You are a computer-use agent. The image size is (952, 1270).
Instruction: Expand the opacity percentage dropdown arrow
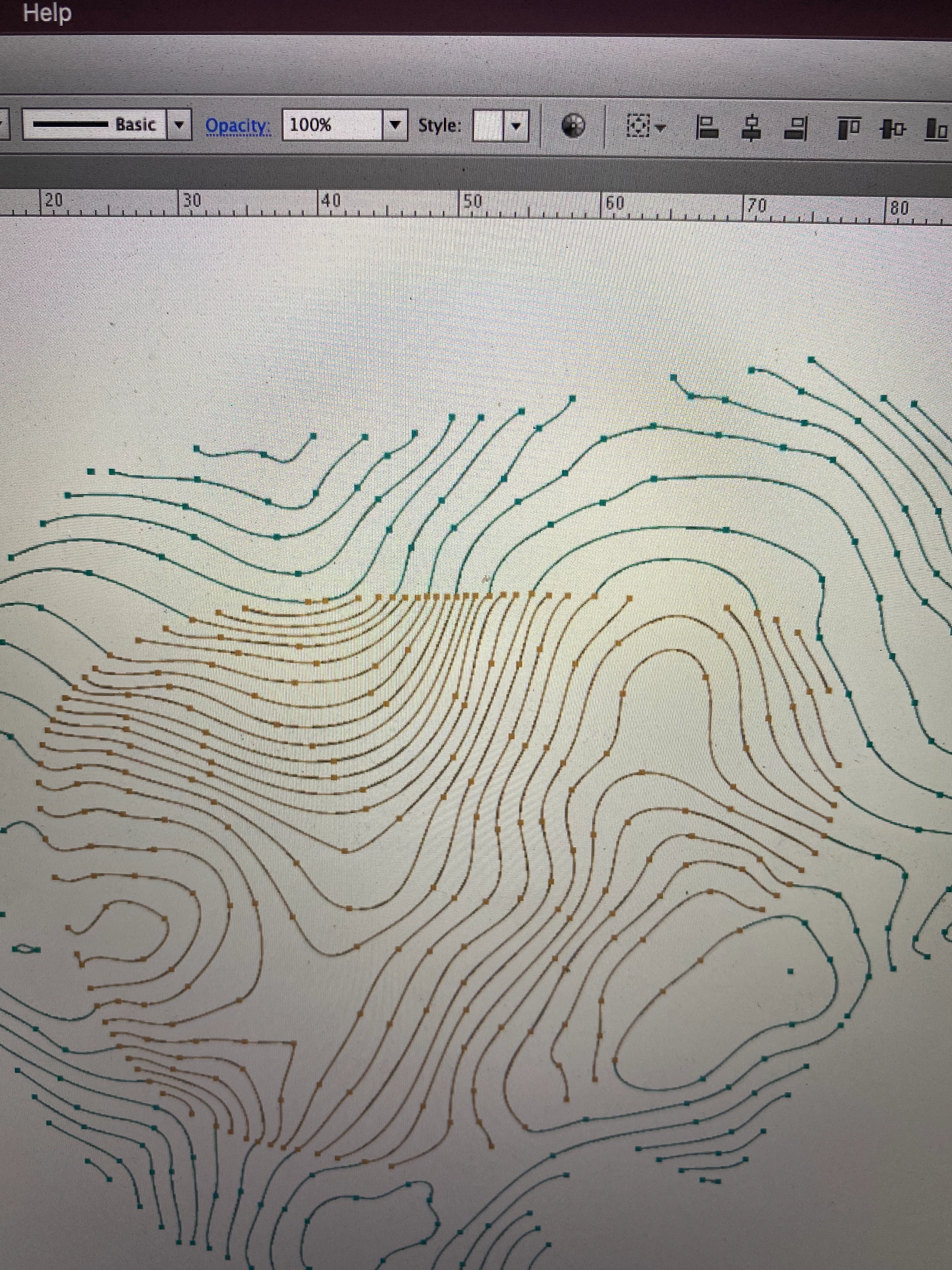395,125
